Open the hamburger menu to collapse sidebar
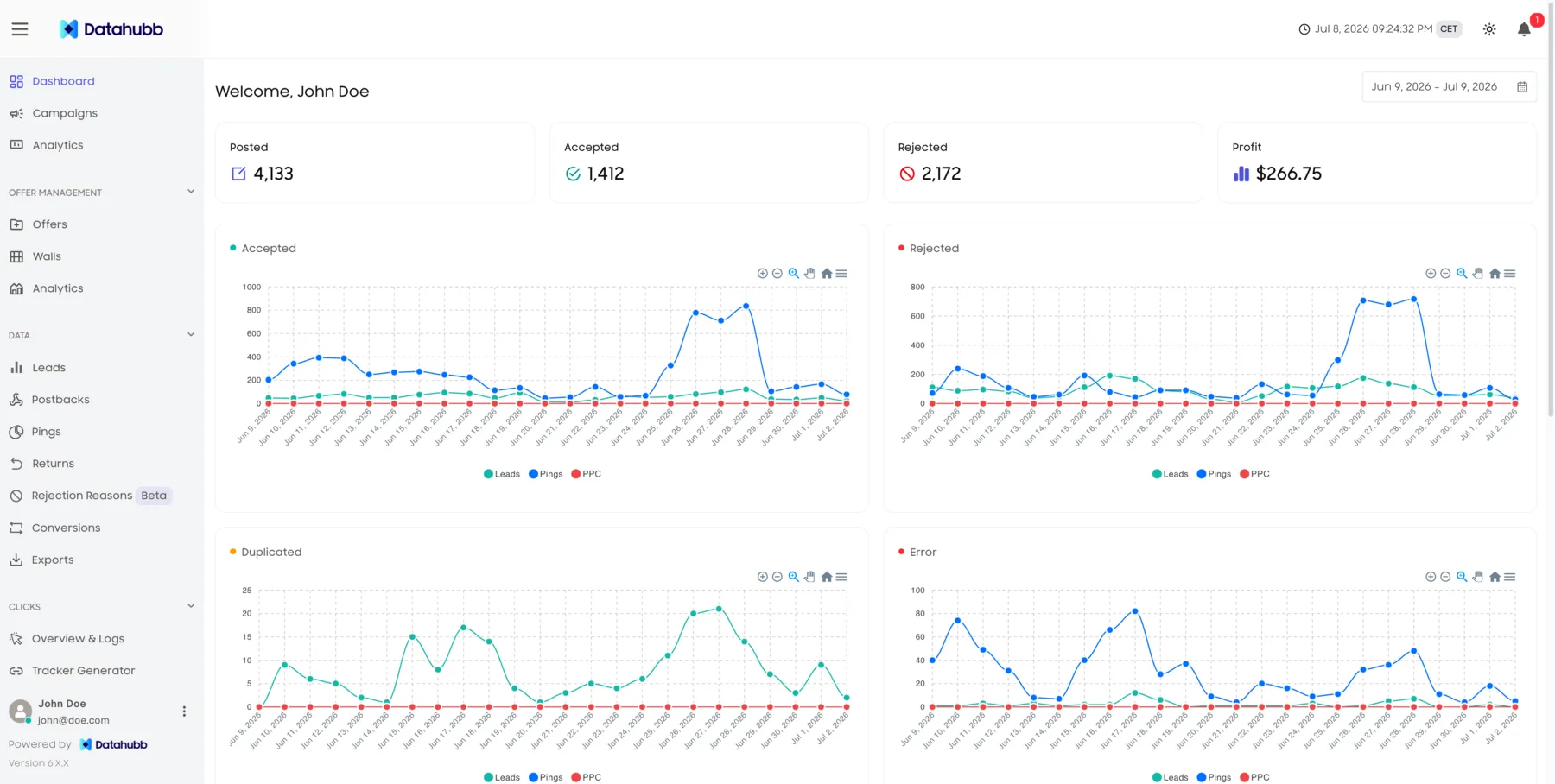The height and width of the screenshot is (784, 1555). point(20,29)
